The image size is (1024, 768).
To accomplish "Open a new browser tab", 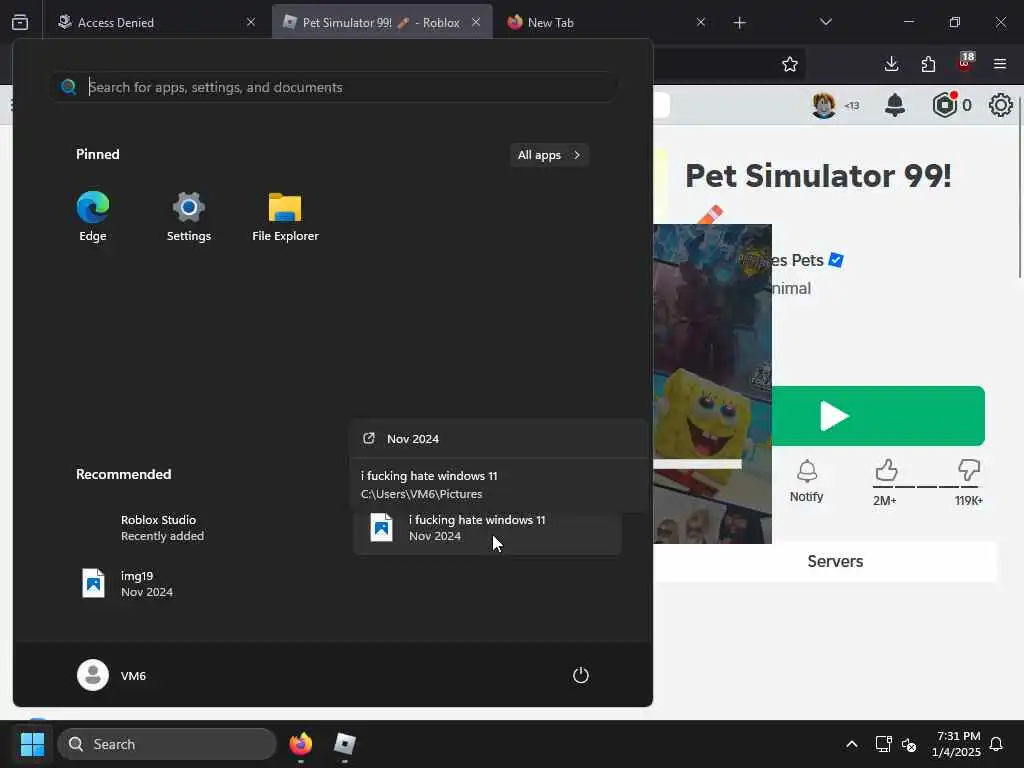I will [x=739, y=23].
